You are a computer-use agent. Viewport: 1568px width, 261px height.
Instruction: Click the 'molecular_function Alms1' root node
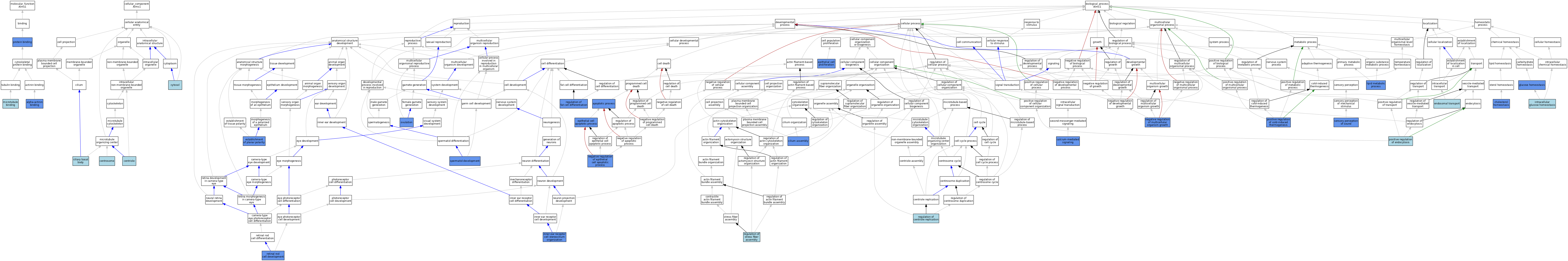point(22,6)
